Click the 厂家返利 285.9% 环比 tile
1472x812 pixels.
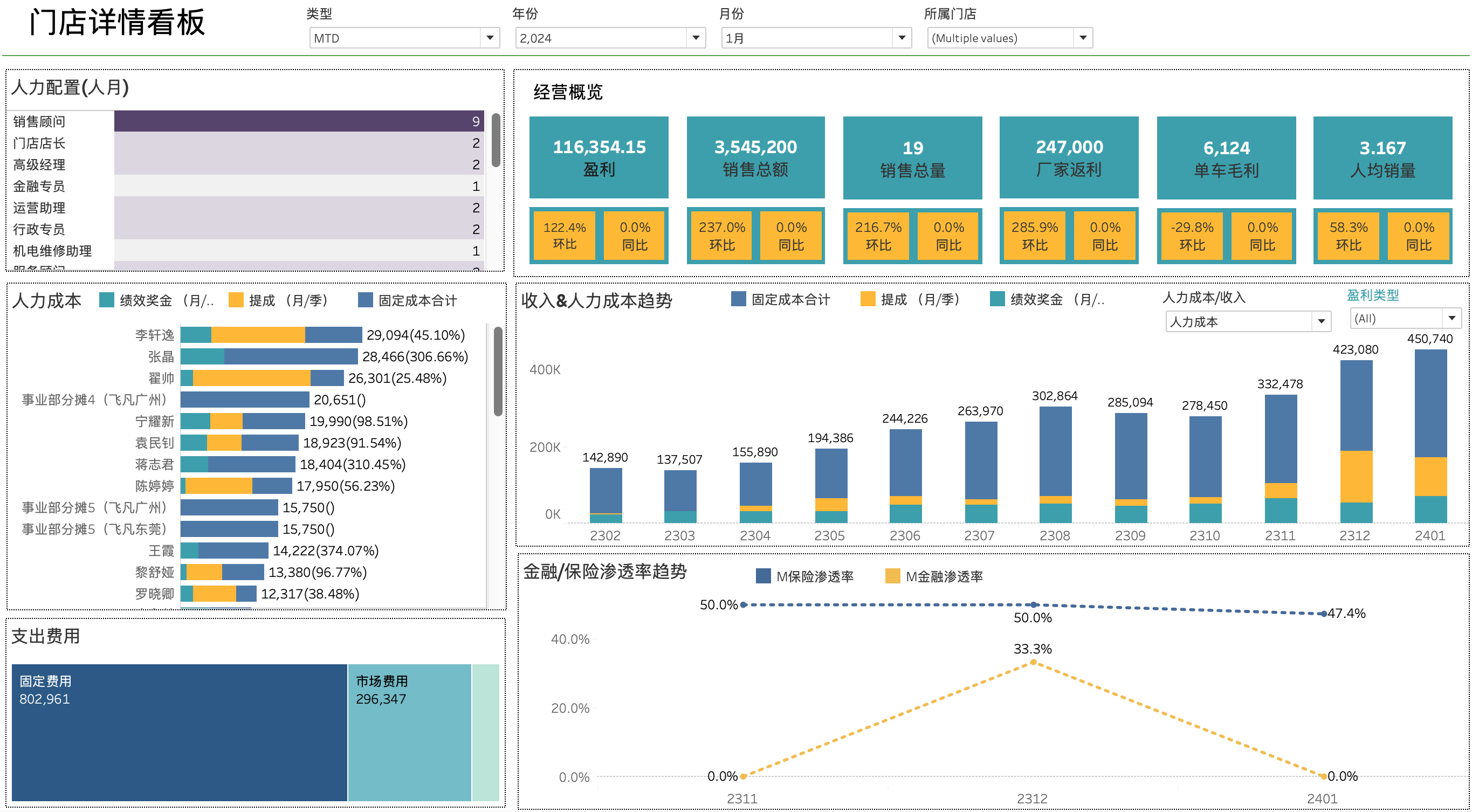(1034, 236)
